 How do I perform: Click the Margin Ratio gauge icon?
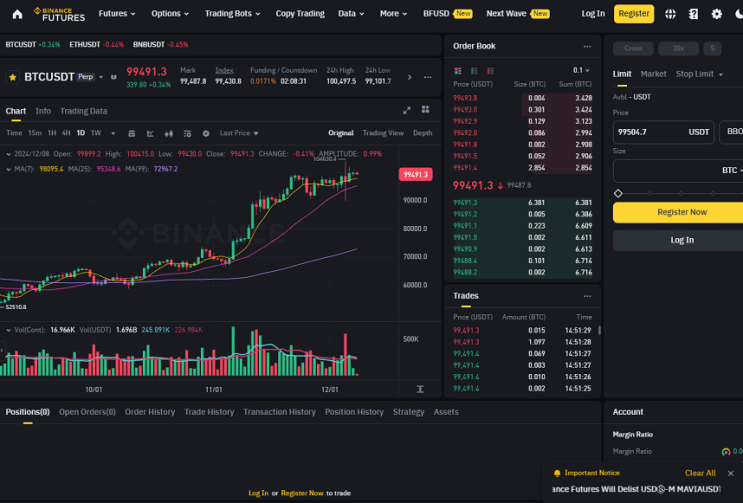[725, 452]
